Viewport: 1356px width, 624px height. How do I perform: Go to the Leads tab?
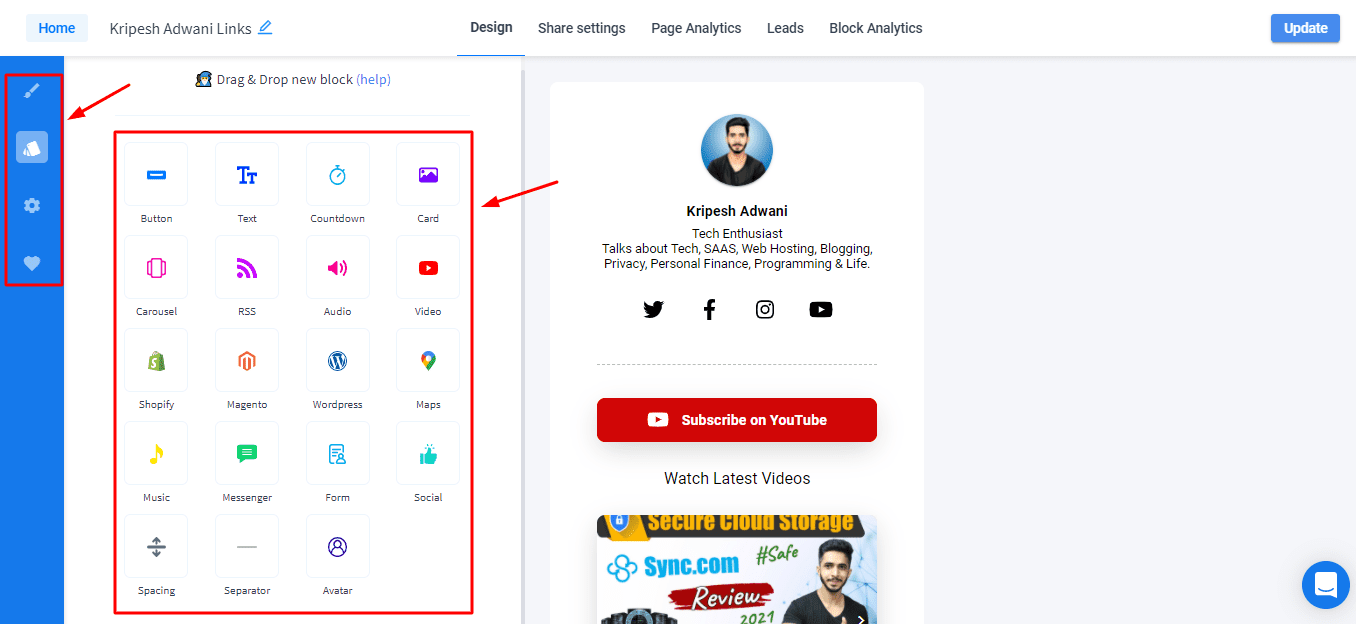pyautogui.click(x=785, y=28)
